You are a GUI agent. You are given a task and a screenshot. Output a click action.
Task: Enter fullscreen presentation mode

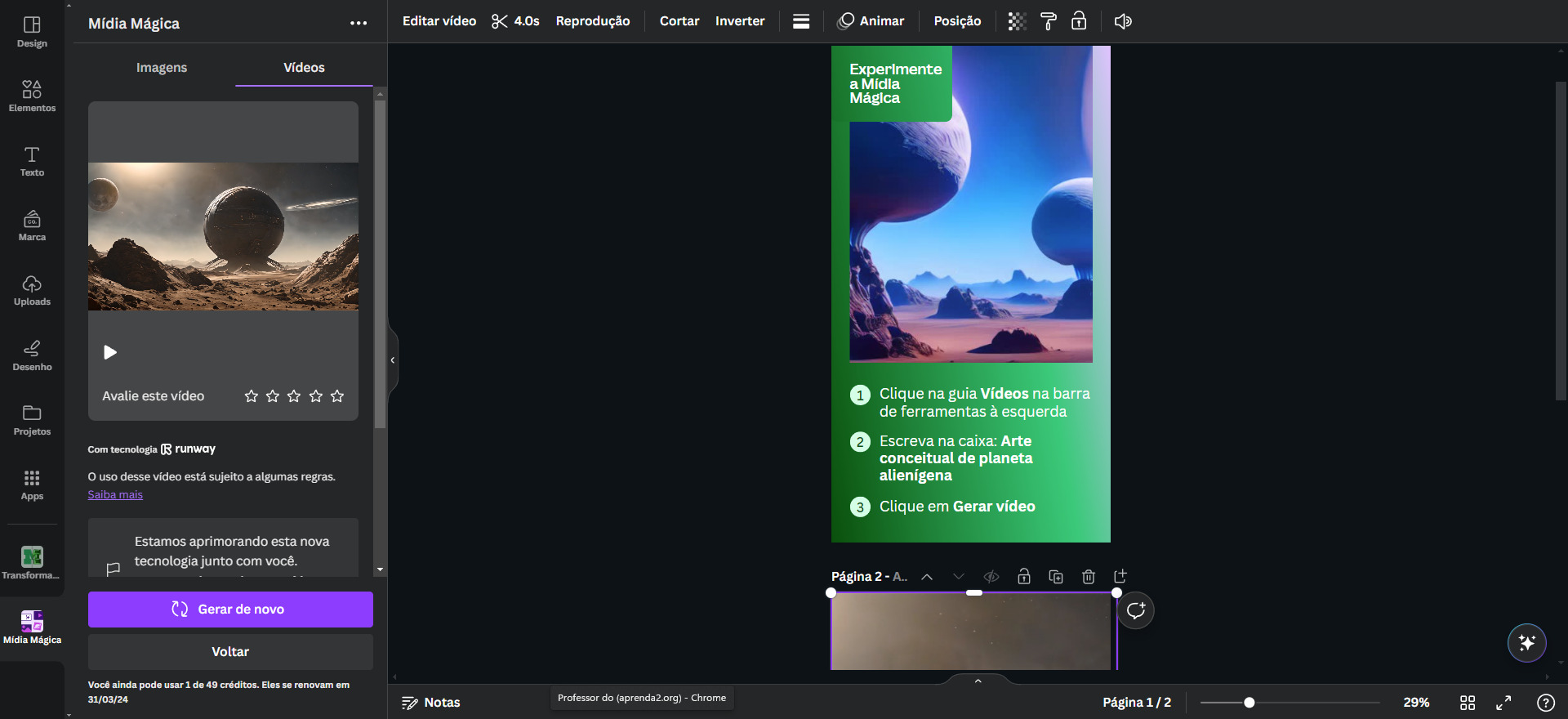click(1503, 703)
